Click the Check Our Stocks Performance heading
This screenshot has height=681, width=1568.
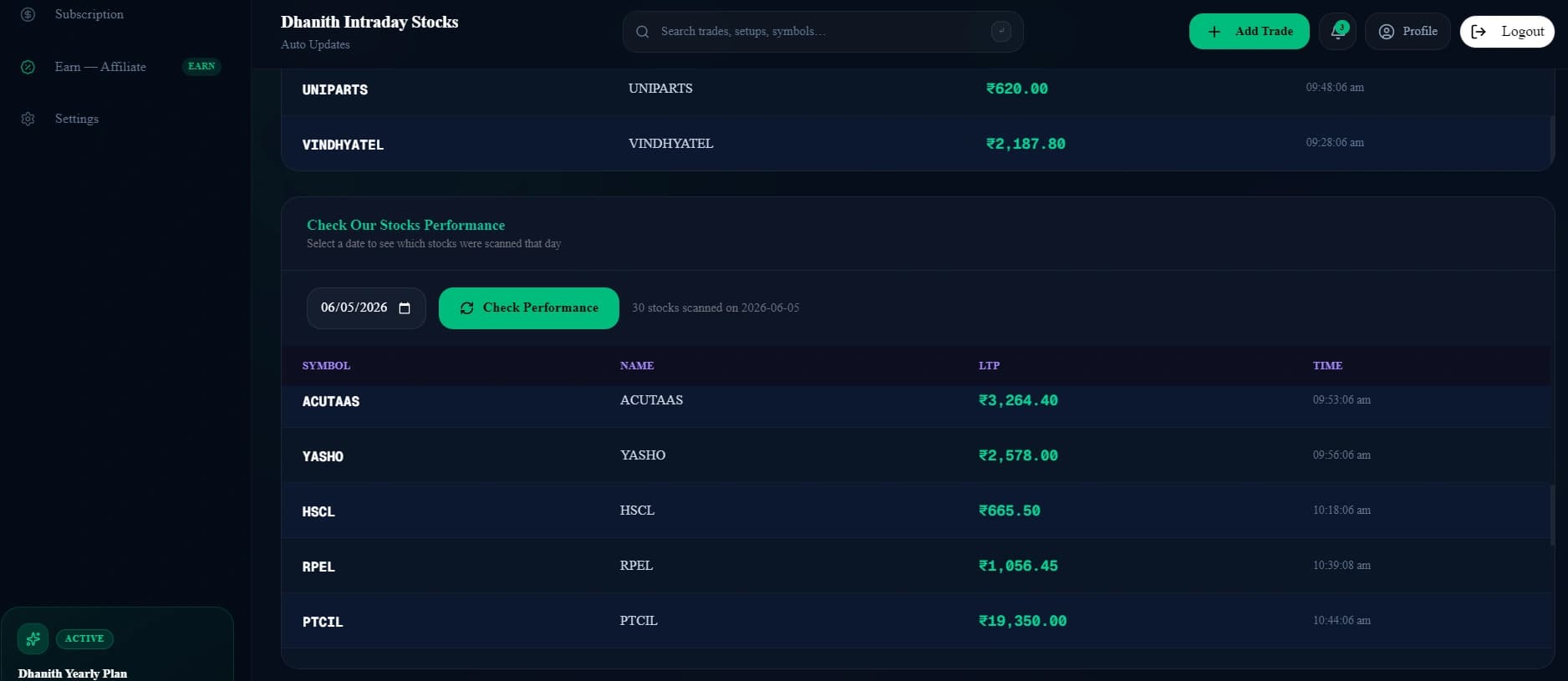[405, 226]
